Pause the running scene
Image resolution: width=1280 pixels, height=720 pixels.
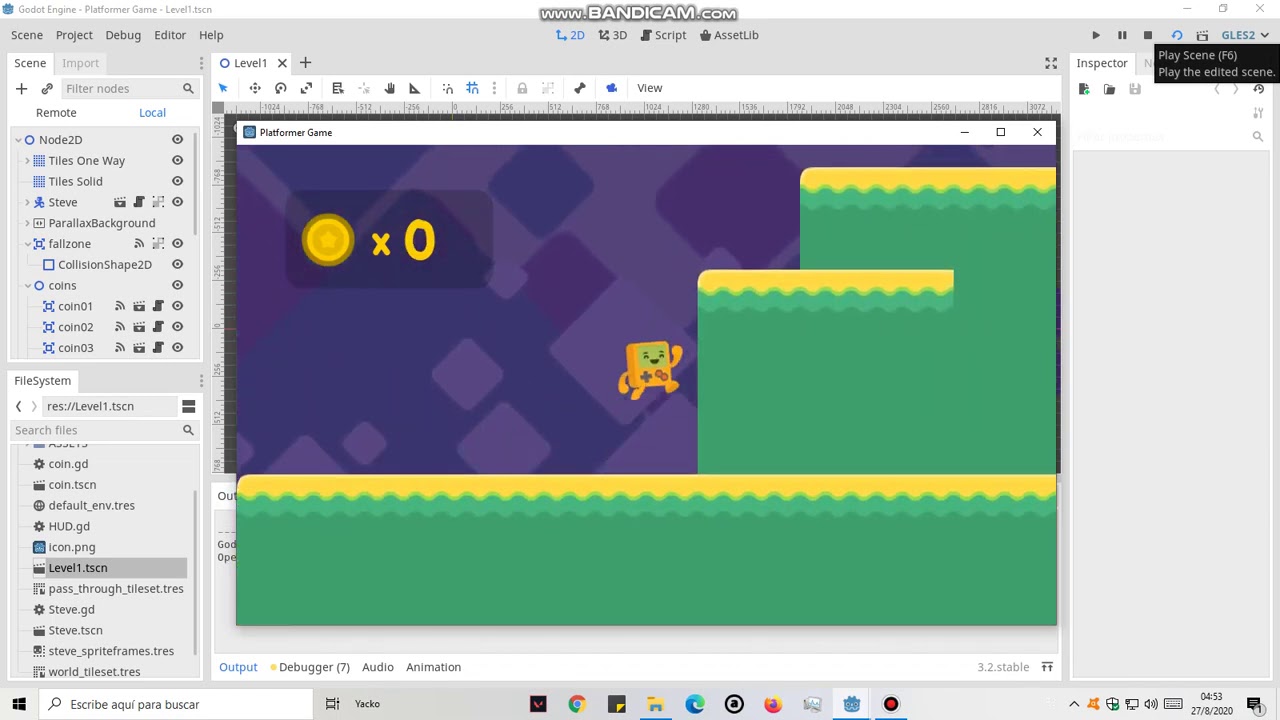pyautogui.click(x=1122, y=35)
